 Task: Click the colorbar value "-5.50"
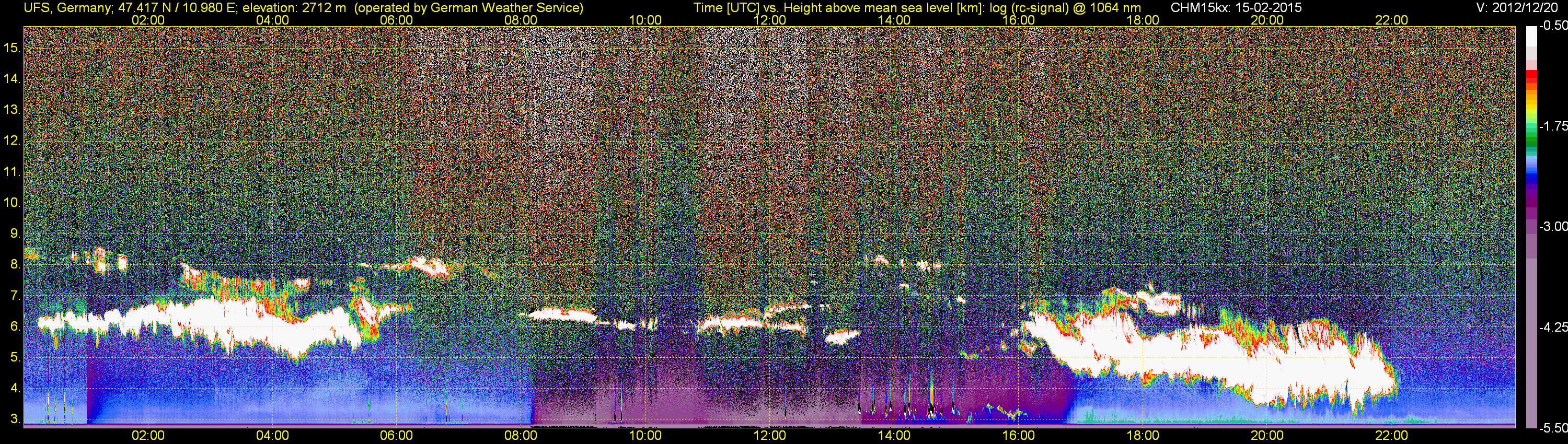coord(1553,428)
